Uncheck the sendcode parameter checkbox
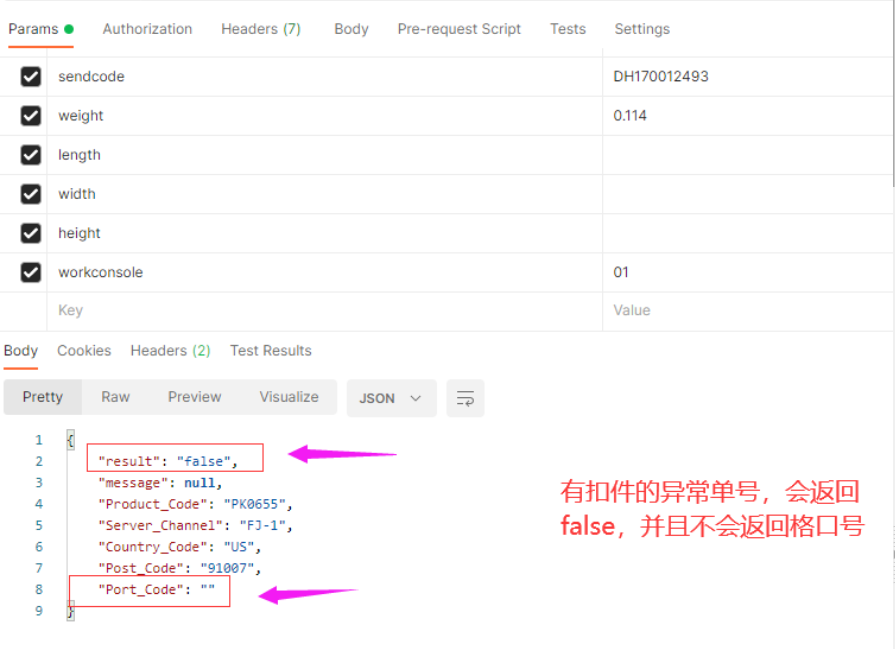 click(31, 77)
